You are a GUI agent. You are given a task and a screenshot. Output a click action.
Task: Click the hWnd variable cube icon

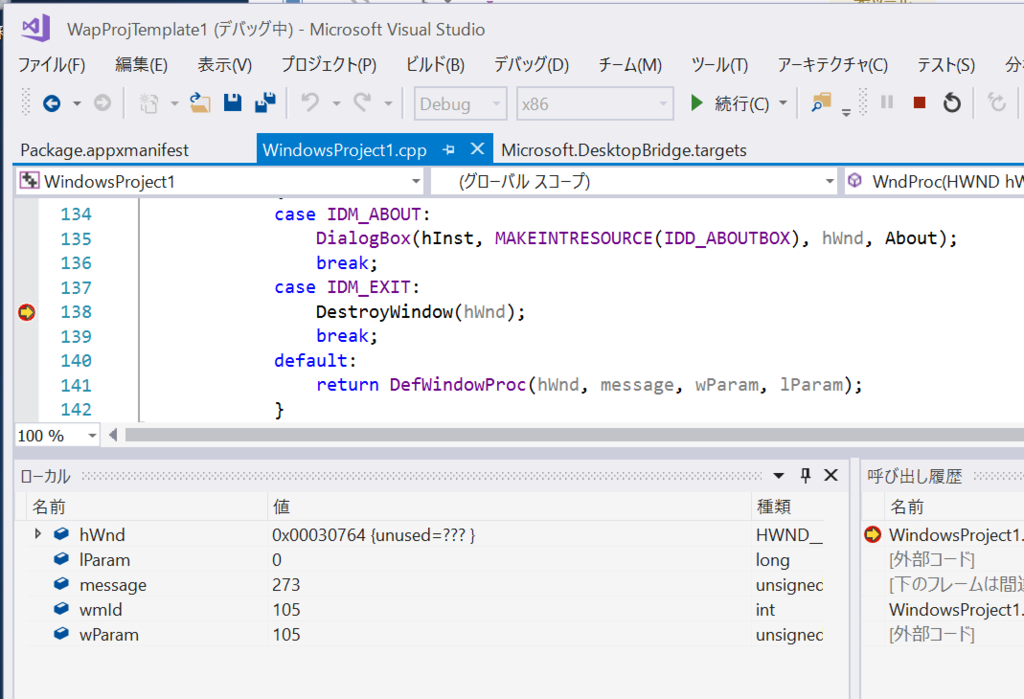61,534
